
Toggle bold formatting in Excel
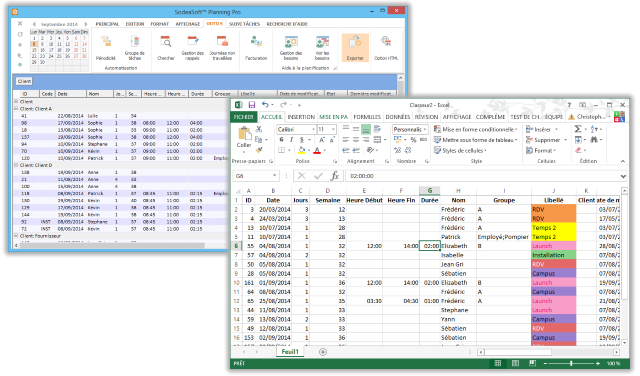click(x=281, y=140)
